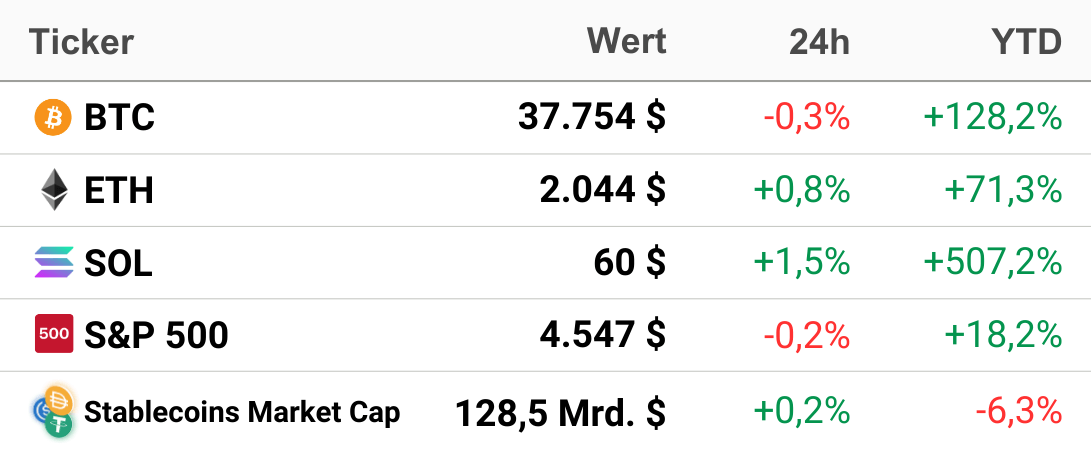Select the BTC ticker label
The image size is (1091, 450).
click(119, 118)
